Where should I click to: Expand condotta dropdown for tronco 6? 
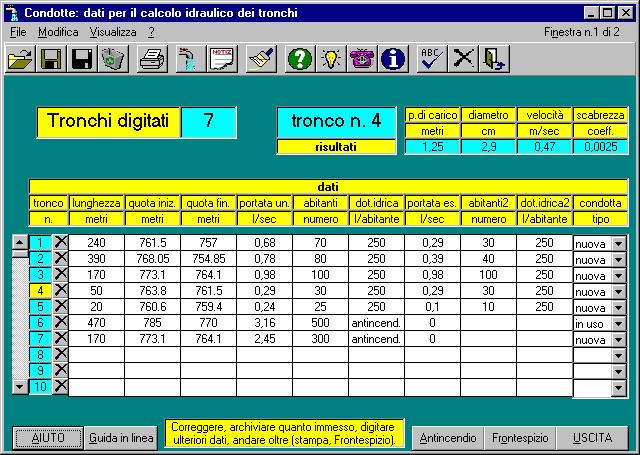(x=617, y=323)
